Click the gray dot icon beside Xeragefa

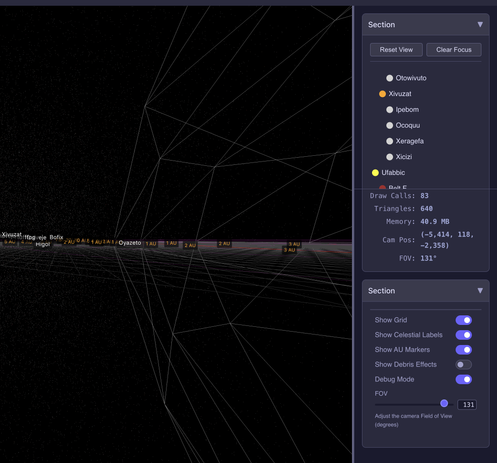pyautogui.click(x=389, y=141)
